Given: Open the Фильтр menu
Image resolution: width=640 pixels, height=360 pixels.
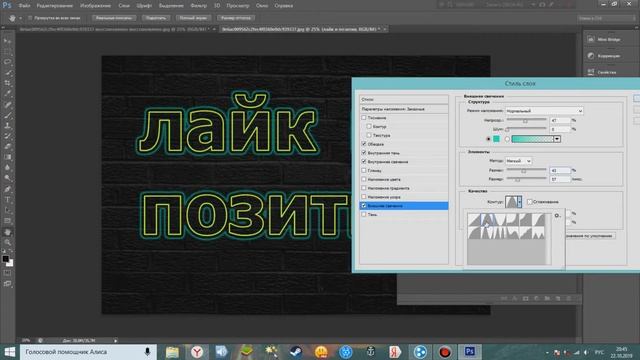Looking at the screenshot, I should [x=199, y=6].
